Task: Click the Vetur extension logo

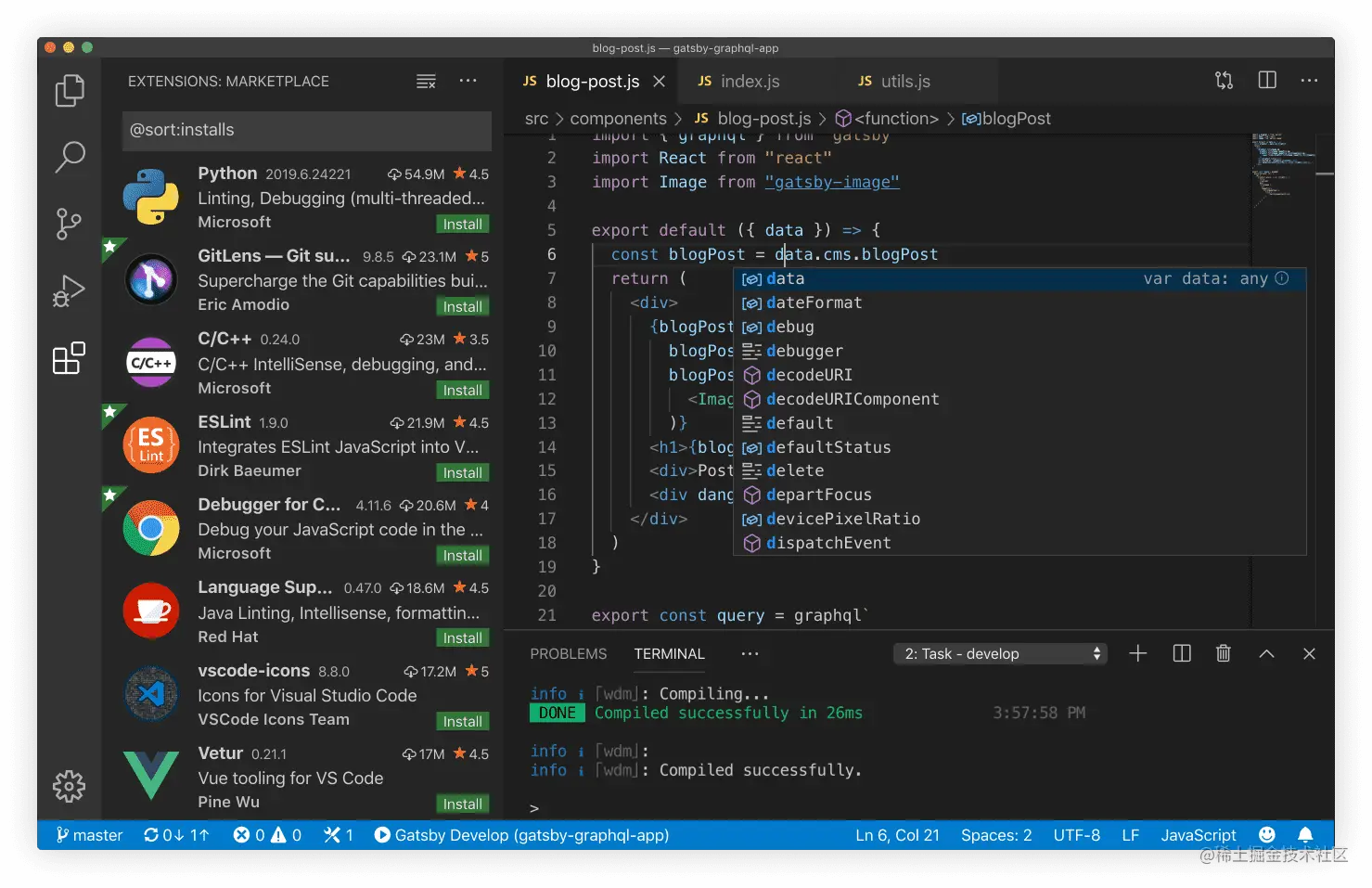Action: pyautogui.click(x=151, y=776)
